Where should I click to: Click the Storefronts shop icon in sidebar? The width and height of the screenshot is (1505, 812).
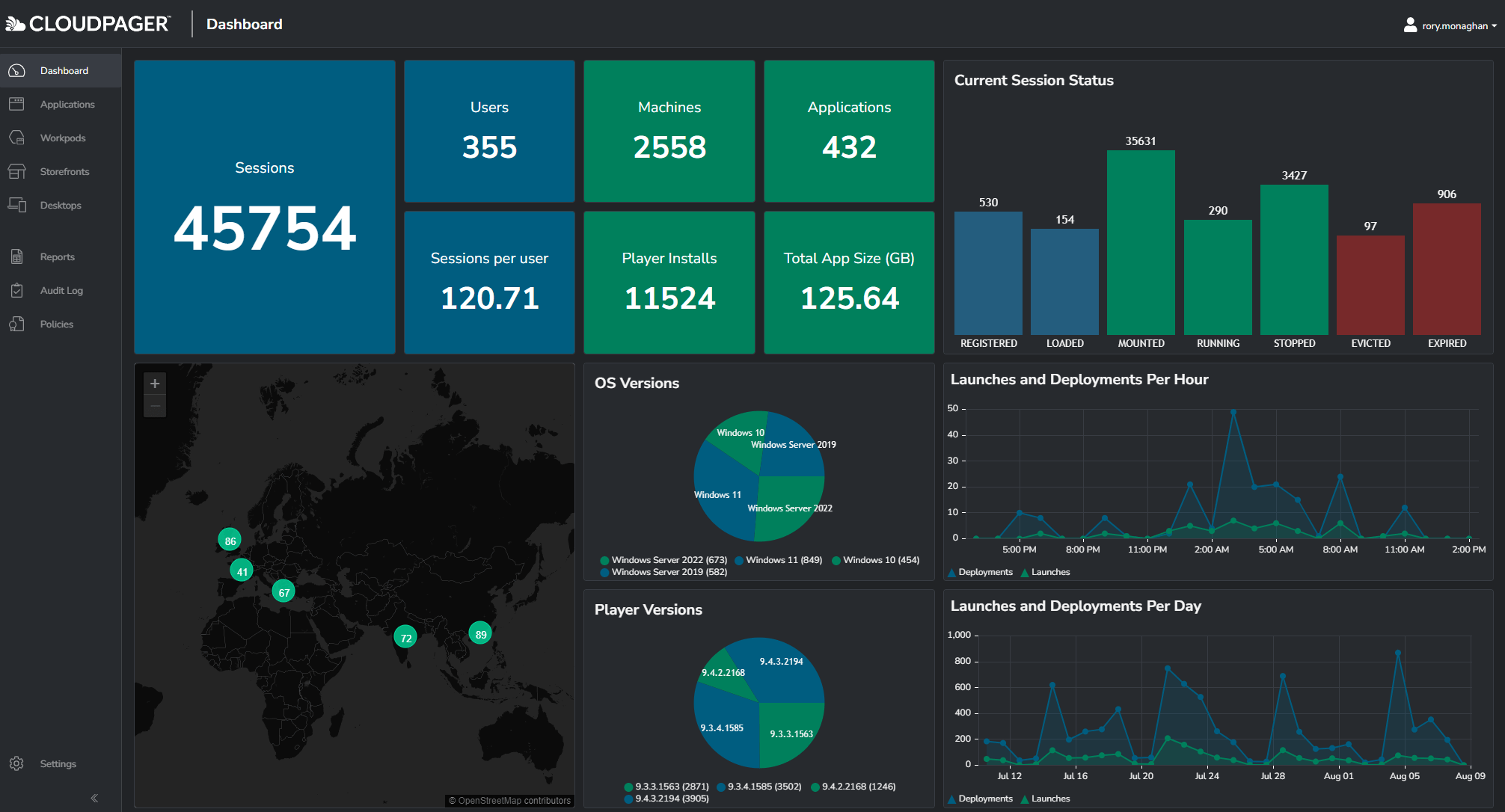pyautogui.click(x=16, y=171)
